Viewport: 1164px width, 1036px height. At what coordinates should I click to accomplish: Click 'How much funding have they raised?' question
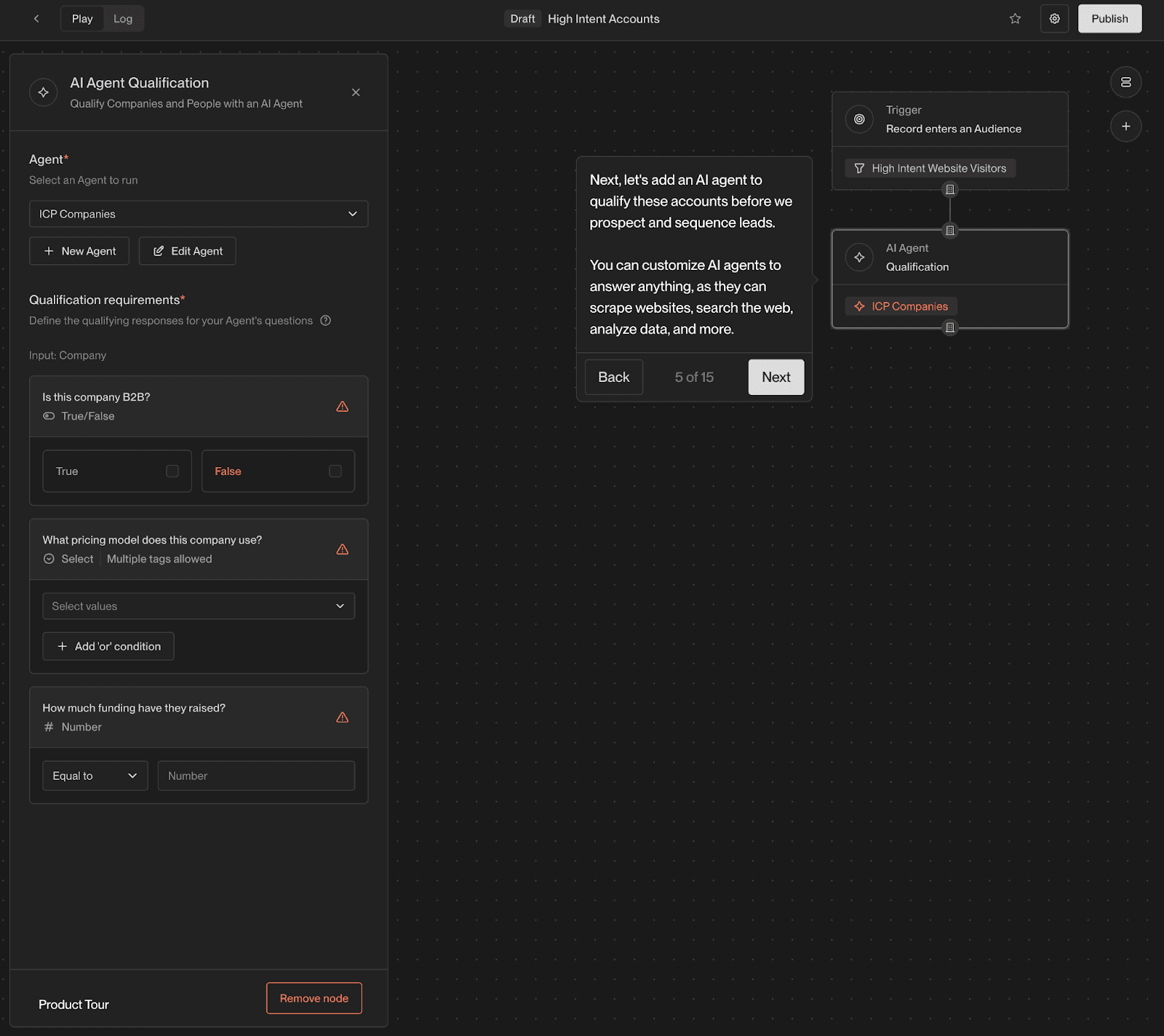pos(134,708)
